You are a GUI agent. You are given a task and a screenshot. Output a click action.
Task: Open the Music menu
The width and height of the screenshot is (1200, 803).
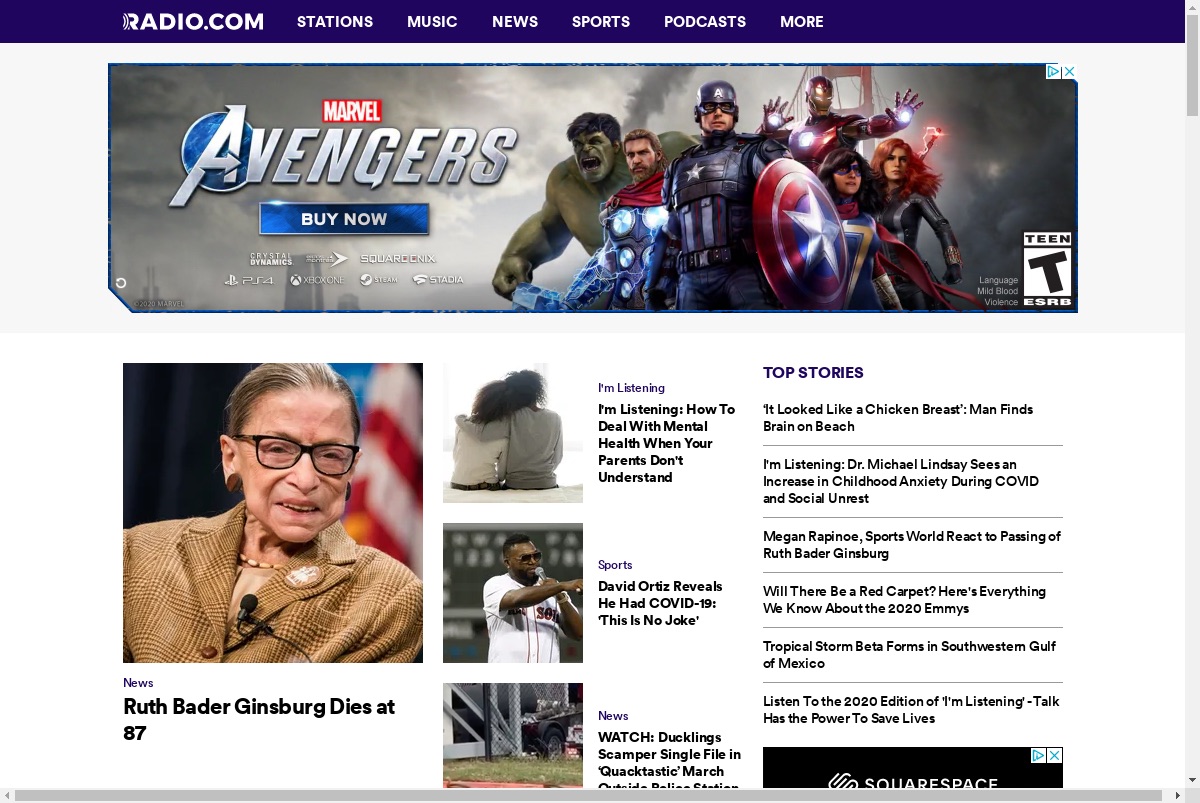point(432,21)
